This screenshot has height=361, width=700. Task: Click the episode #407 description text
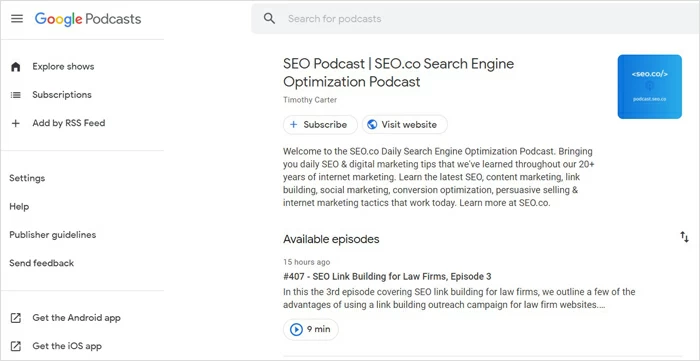(x=459, y=299)
